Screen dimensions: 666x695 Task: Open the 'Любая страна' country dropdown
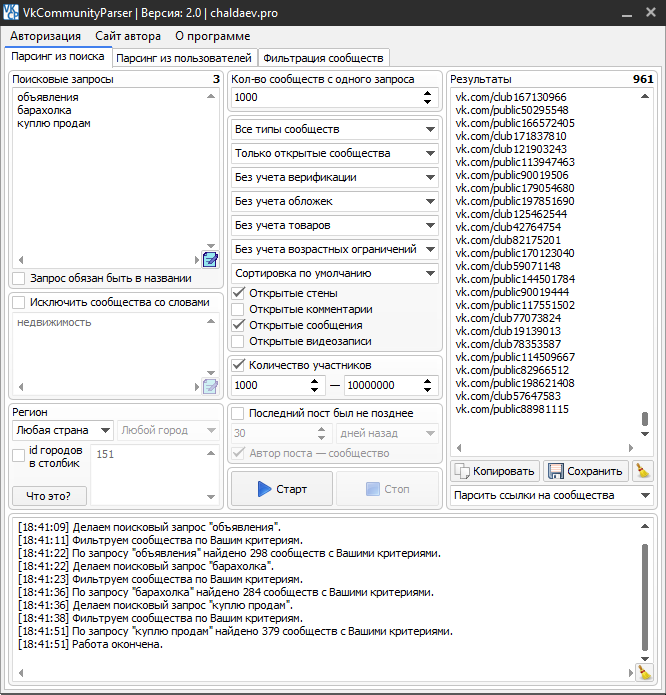[x=105, y=431]
